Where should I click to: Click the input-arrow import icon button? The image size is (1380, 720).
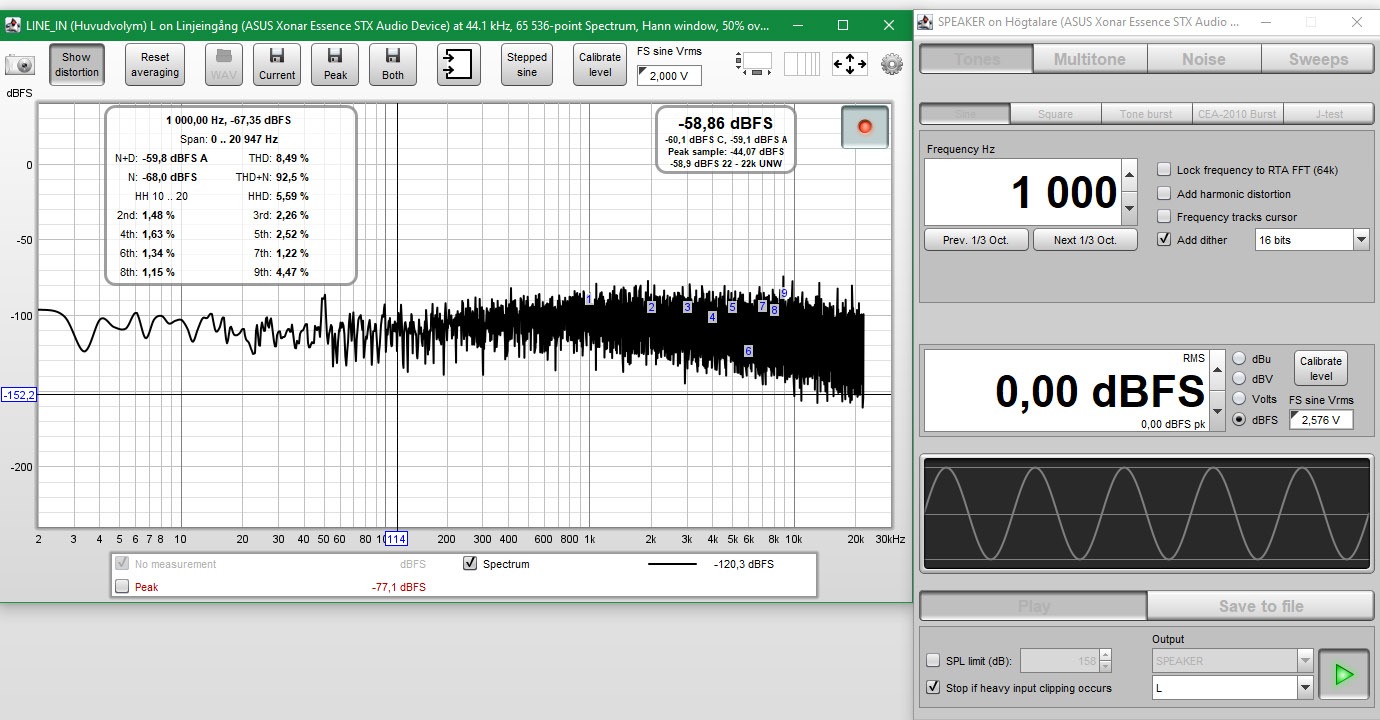pyautogui.click(x=458, y=65)
